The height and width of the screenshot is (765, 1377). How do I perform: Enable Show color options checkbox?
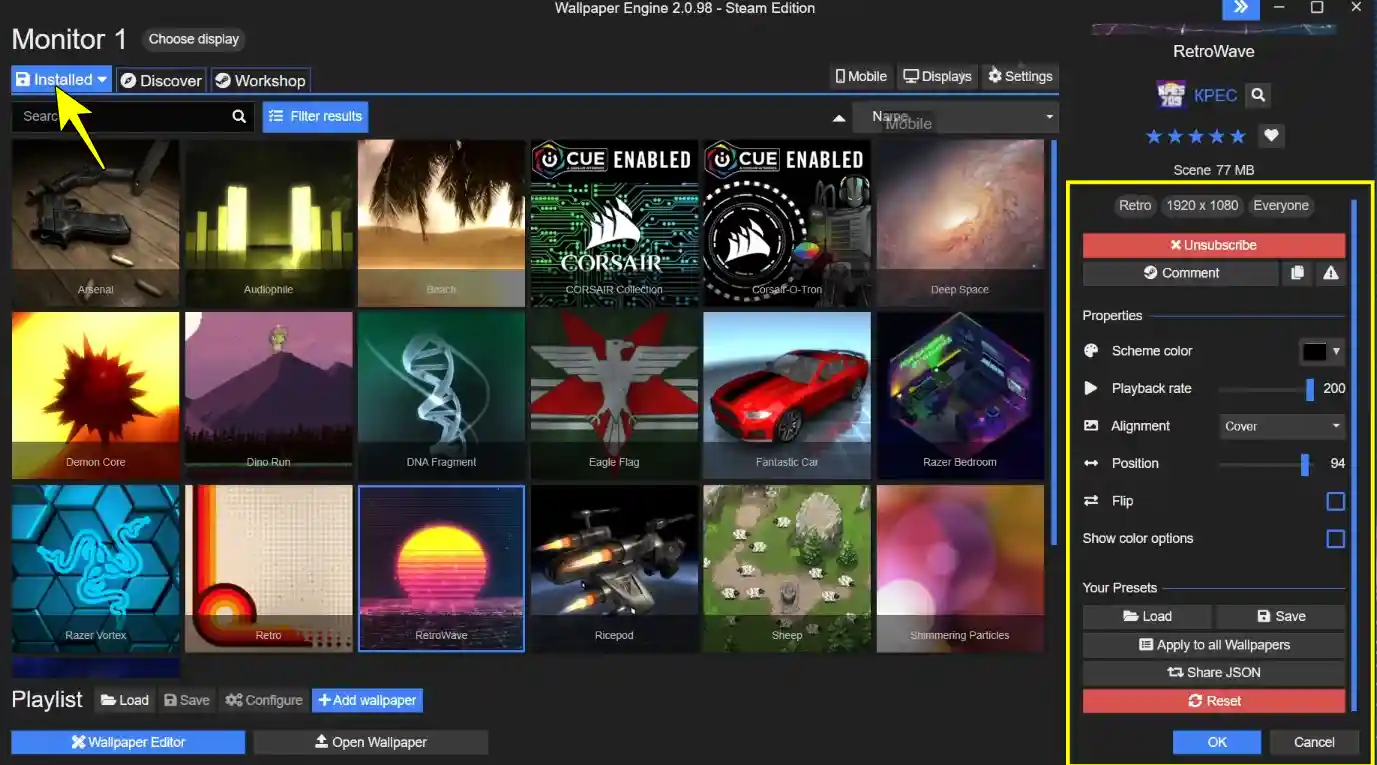1335,539
